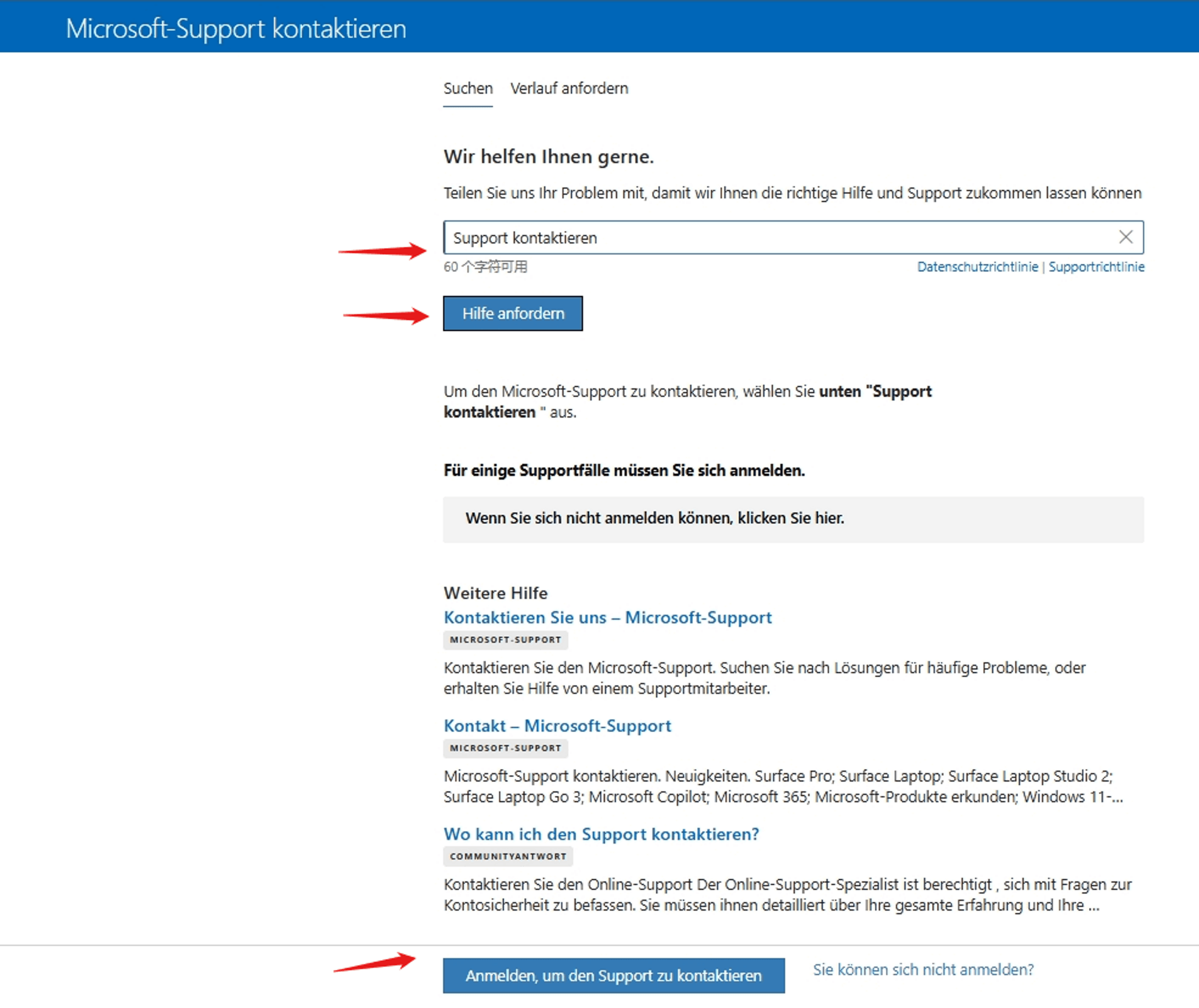Click 'Sie können sich nicht anmelden?' link

pyautogui.click(x=923, y=970)
